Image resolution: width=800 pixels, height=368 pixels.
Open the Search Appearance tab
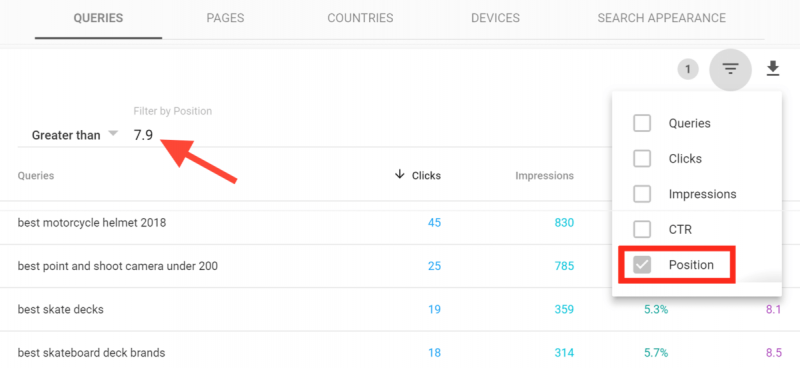(x=661, y=18)
